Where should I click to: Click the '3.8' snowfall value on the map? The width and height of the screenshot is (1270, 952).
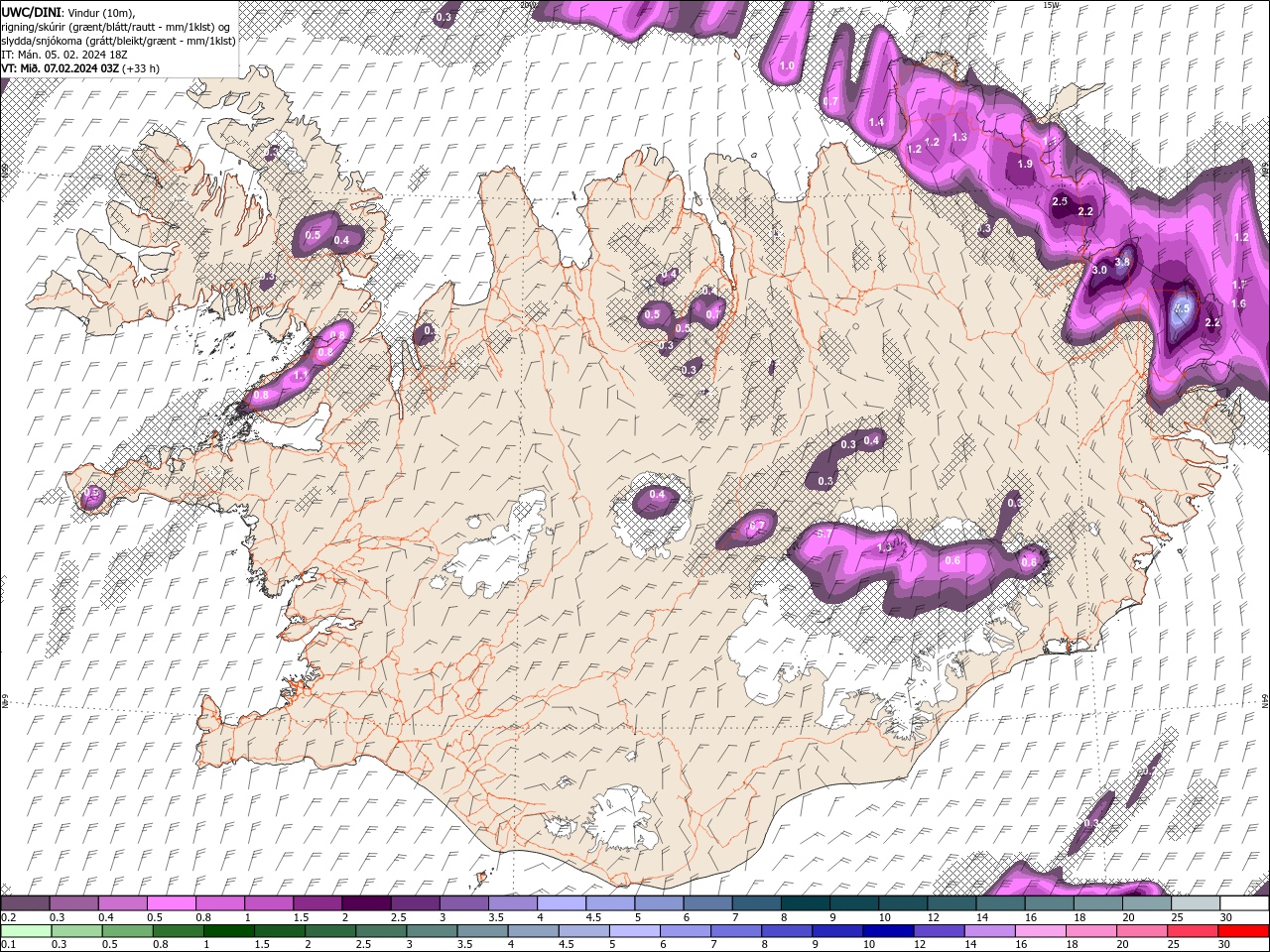click(1122, 262)
